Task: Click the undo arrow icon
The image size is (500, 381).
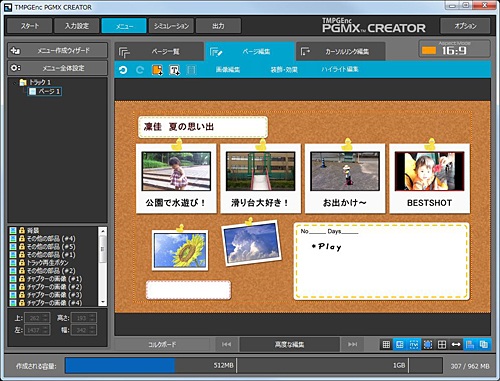Action: pyautogui.click(x=123, y=70)
